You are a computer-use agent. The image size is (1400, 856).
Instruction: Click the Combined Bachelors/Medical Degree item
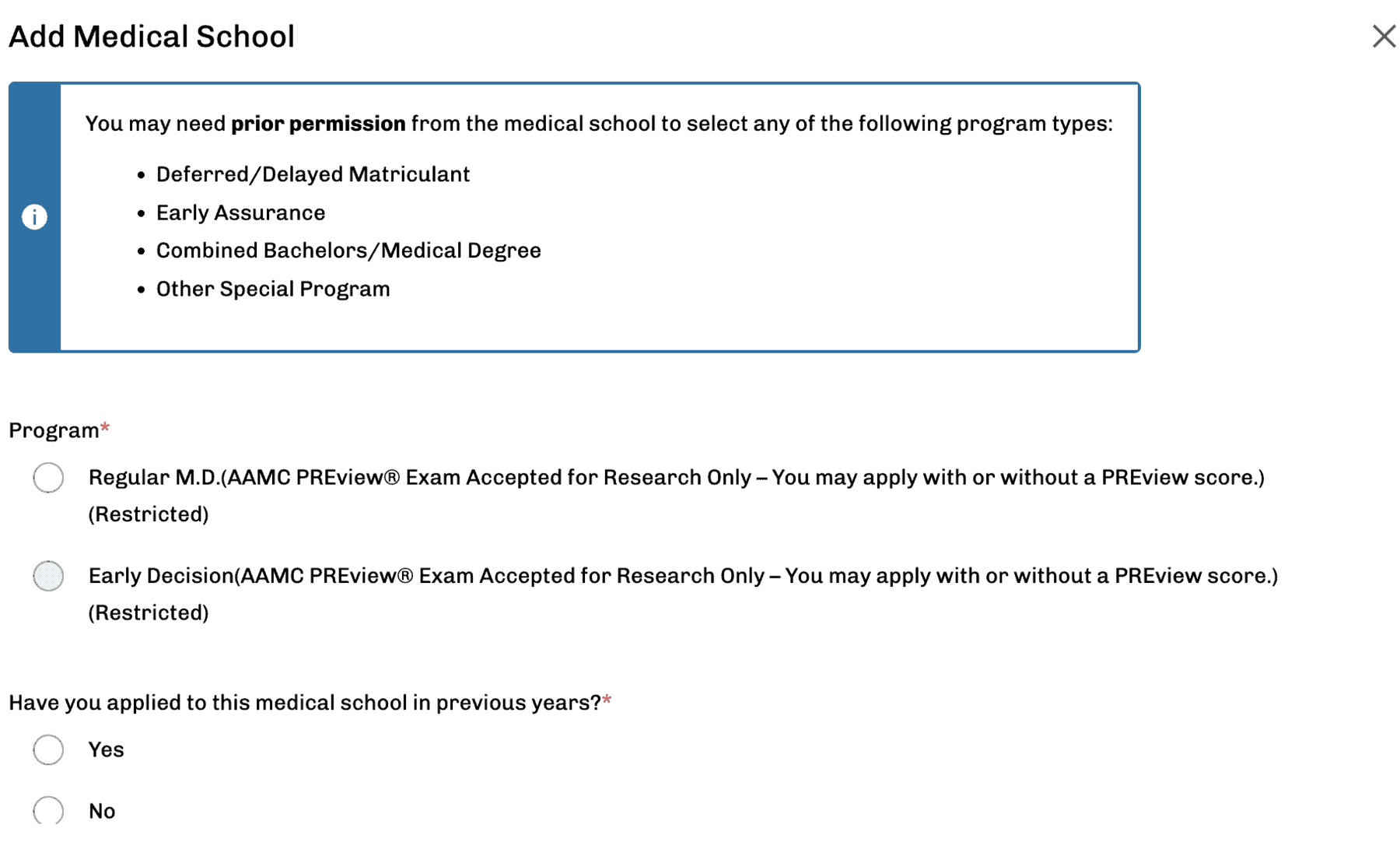coord(348,250)
